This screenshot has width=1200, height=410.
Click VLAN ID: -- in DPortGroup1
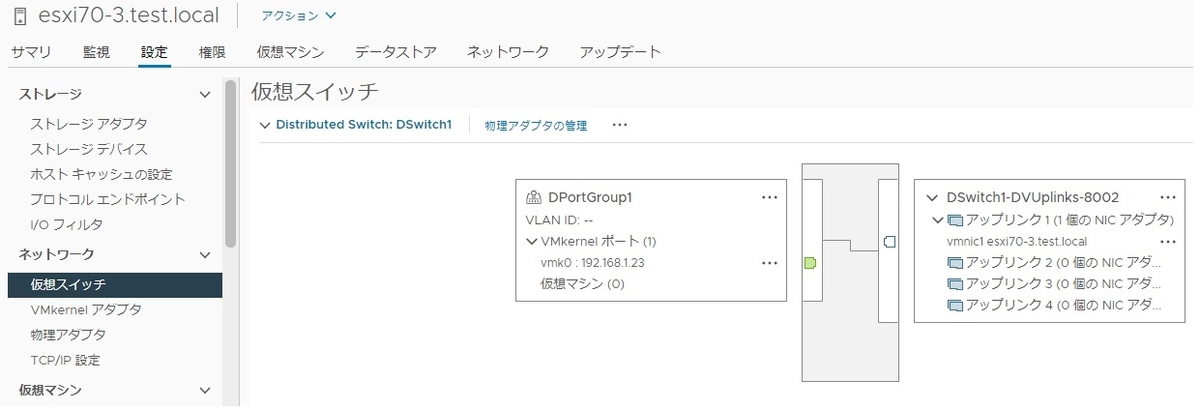click(x=560, y=220)
